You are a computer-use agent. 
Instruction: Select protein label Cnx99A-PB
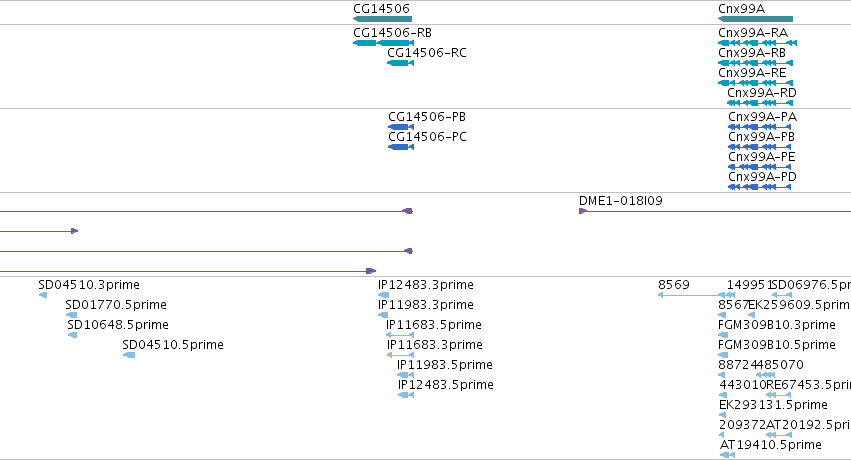[x=761, y=137]
